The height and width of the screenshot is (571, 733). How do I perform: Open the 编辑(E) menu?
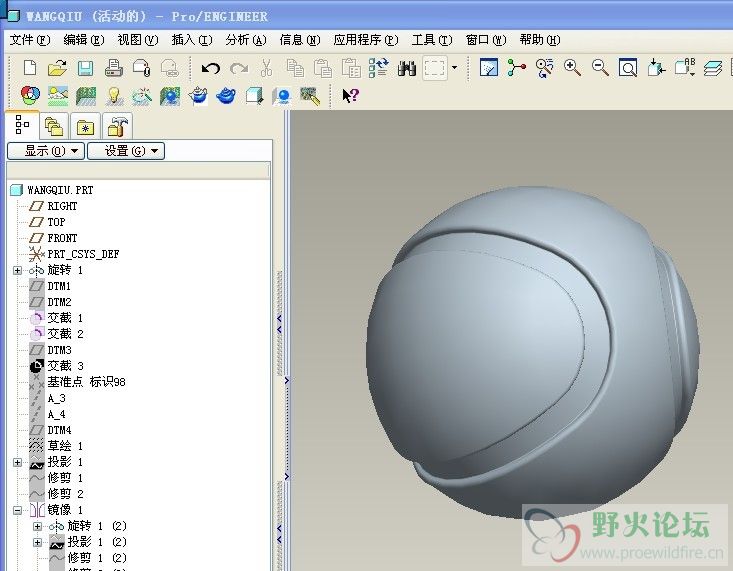[84, 40]
